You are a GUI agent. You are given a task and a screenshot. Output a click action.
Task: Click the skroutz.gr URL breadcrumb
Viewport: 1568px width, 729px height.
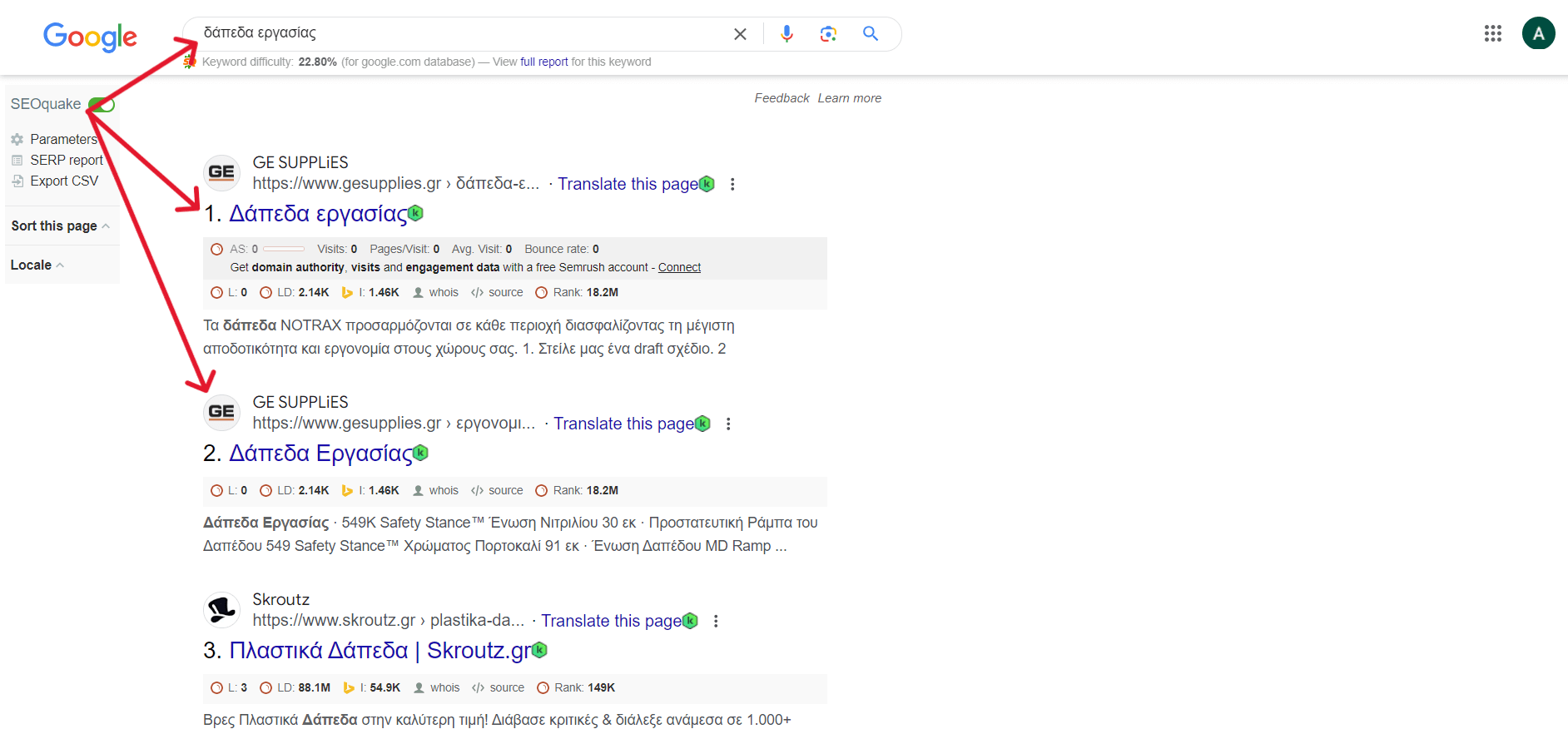coord(389,621)
